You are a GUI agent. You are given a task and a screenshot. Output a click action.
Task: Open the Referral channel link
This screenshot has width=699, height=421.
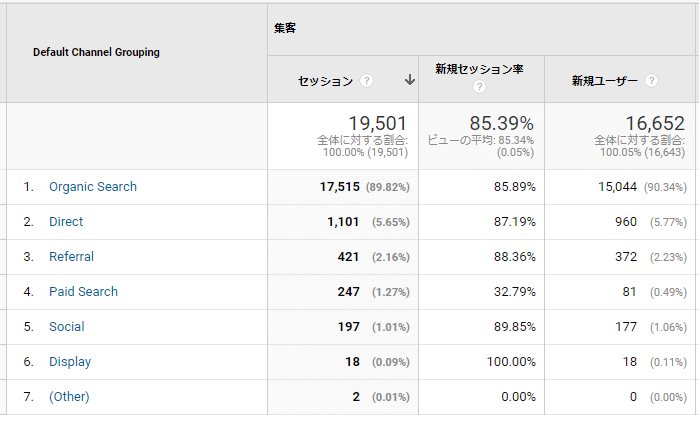[71, 257]
